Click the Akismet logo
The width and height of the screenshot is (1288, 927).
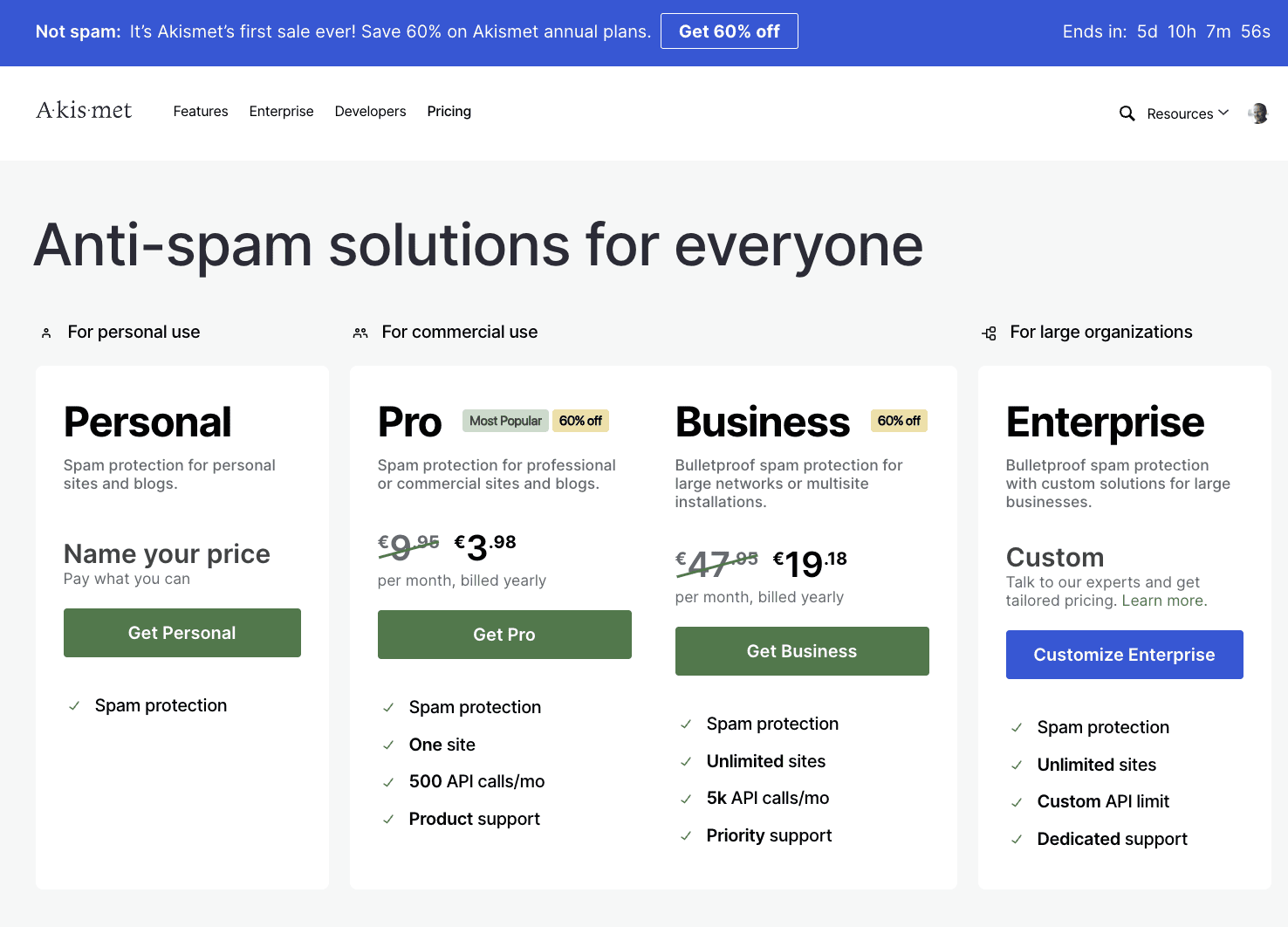pyautogui.click(x=84, y=110)
